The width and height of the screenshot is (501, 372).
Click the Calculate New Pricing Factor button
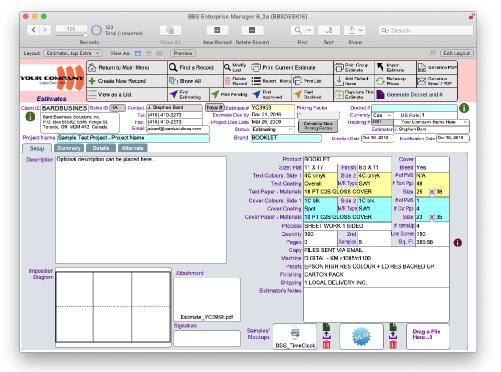318,126
